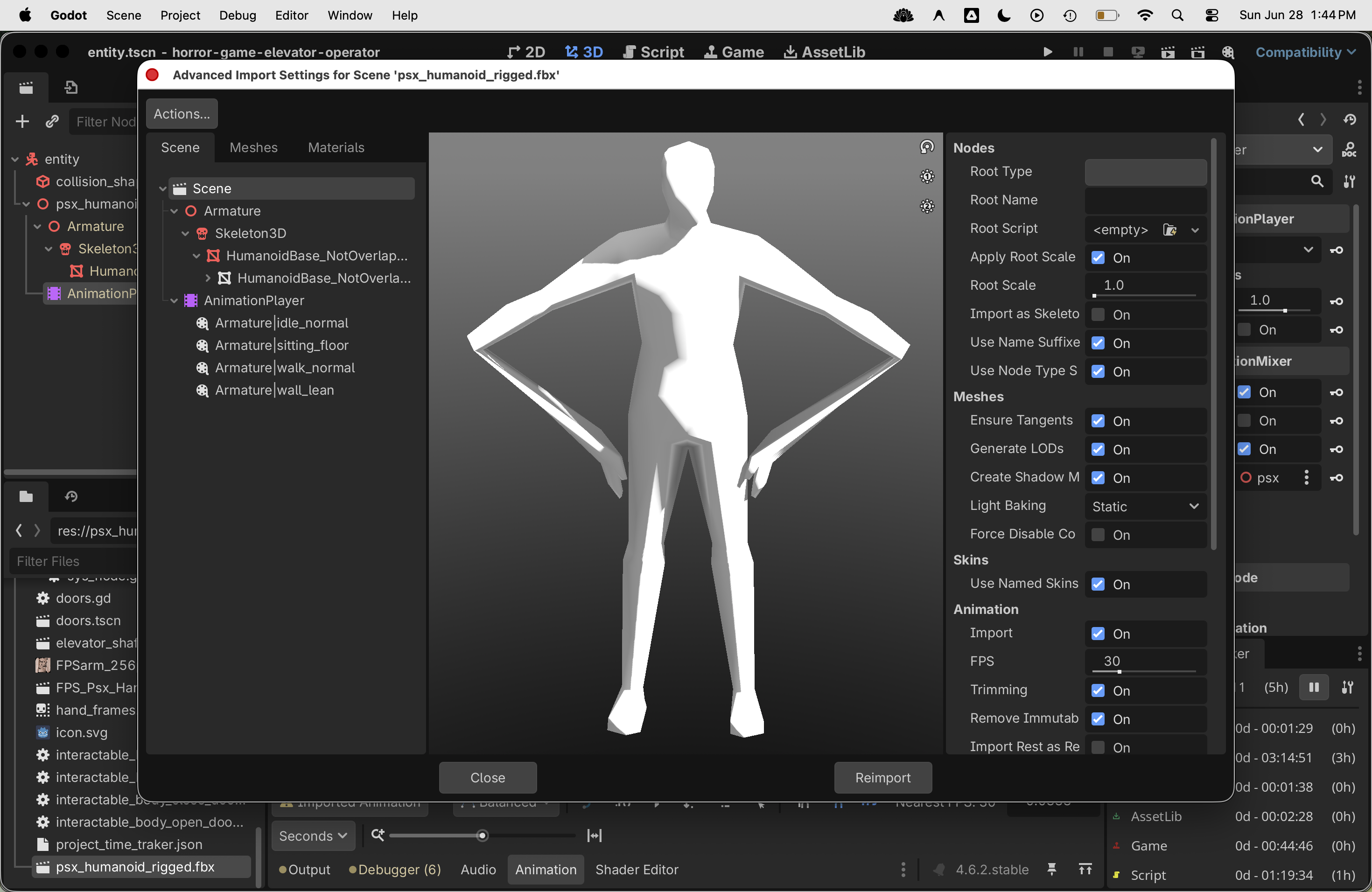Click the run current scene icon
The width and height of the screenshot is (1372, 892).
1168,52
